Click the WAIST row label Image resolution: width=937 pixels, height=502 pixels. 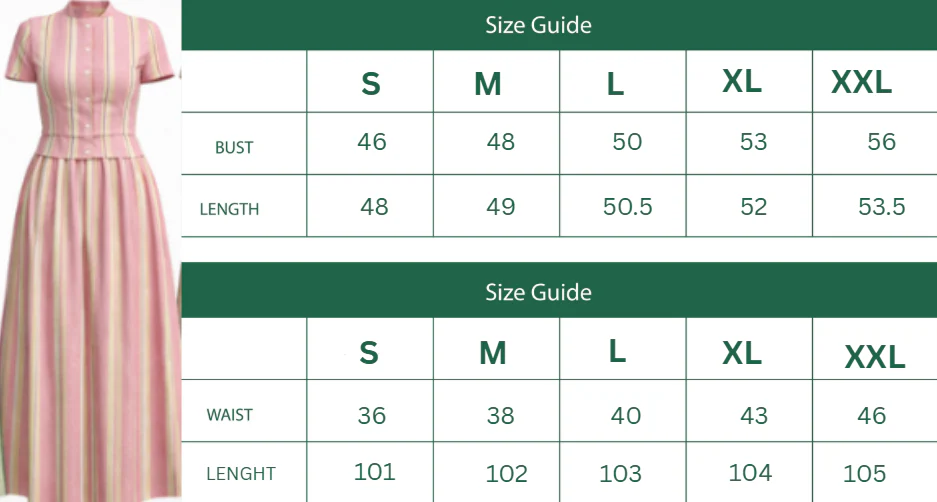[229, 415]
